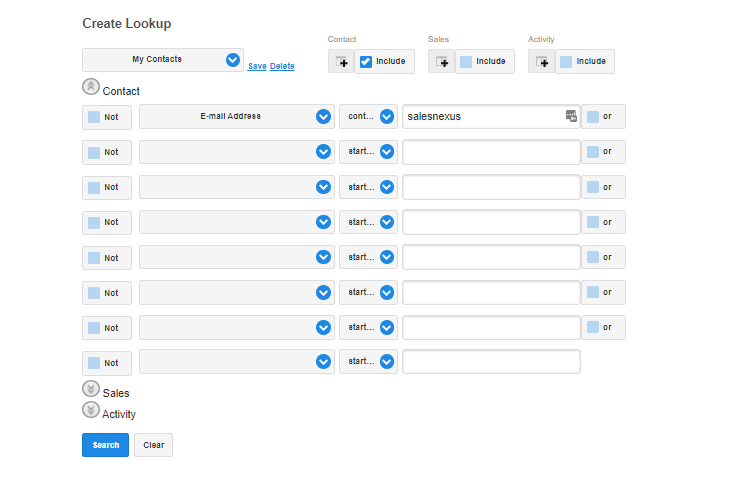The height and width of the screenshot is (493, 743).
Task: Enable the Activity Include checkbox
Action: tap(566, 61)
